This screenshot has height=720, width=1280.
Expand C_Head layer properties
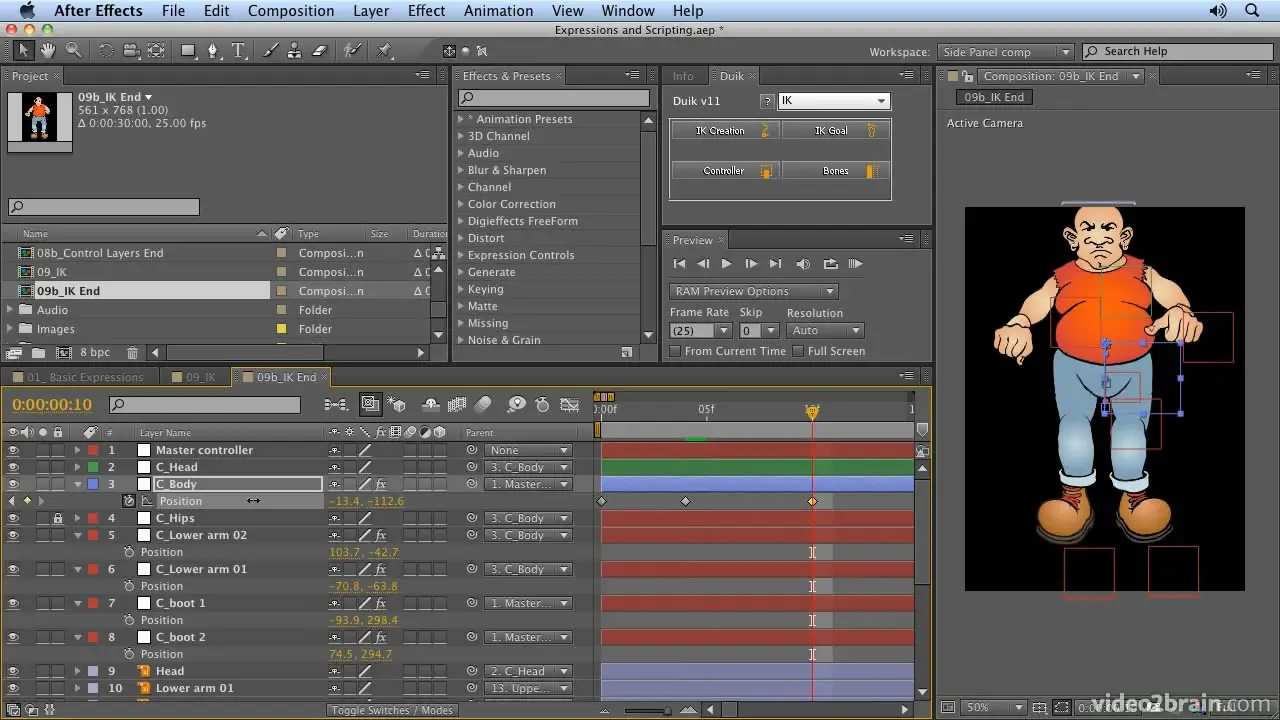pyautogui.click(x=77, y=468)
